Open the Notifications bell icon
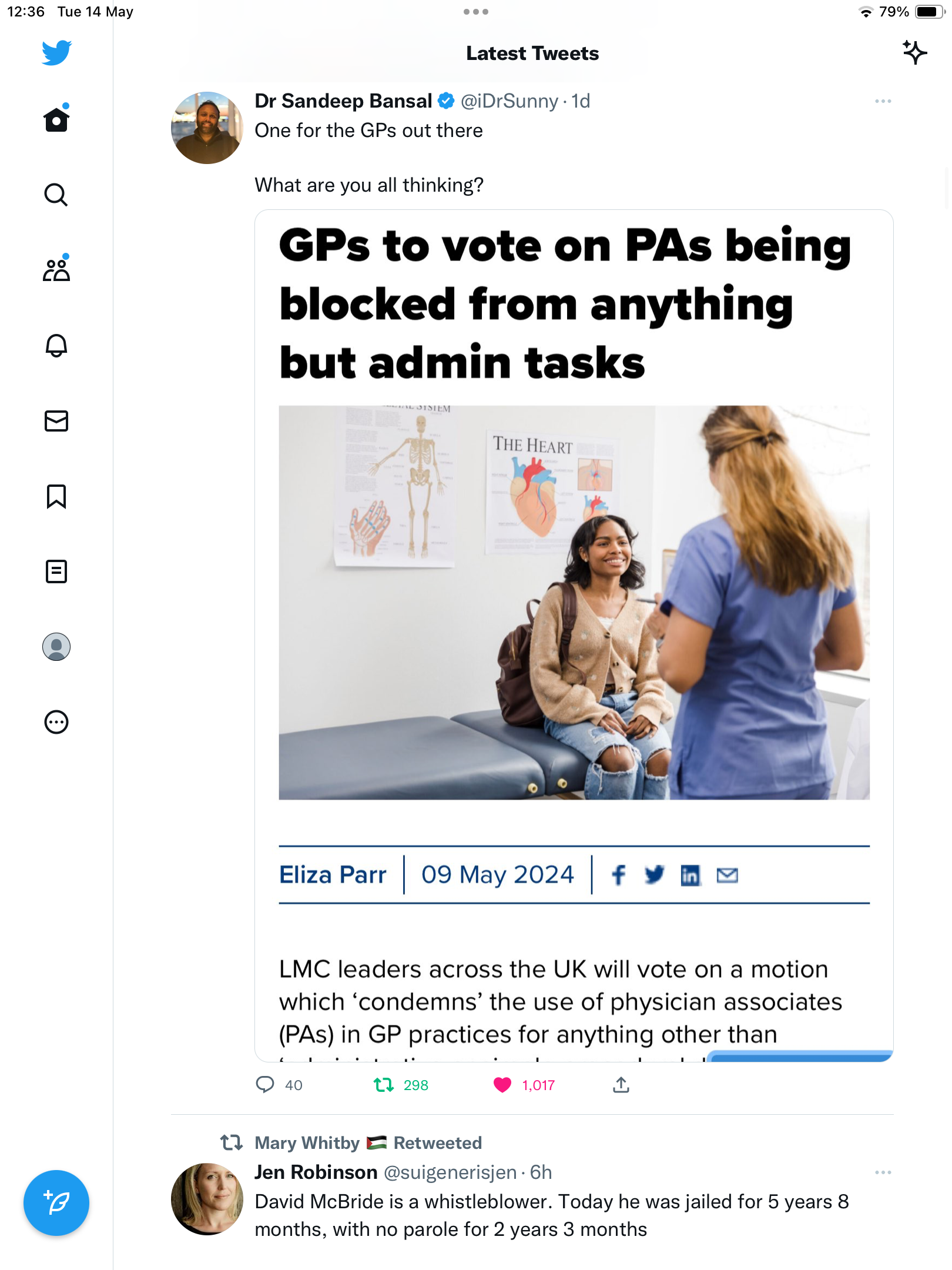 click(x=56, y=345)
